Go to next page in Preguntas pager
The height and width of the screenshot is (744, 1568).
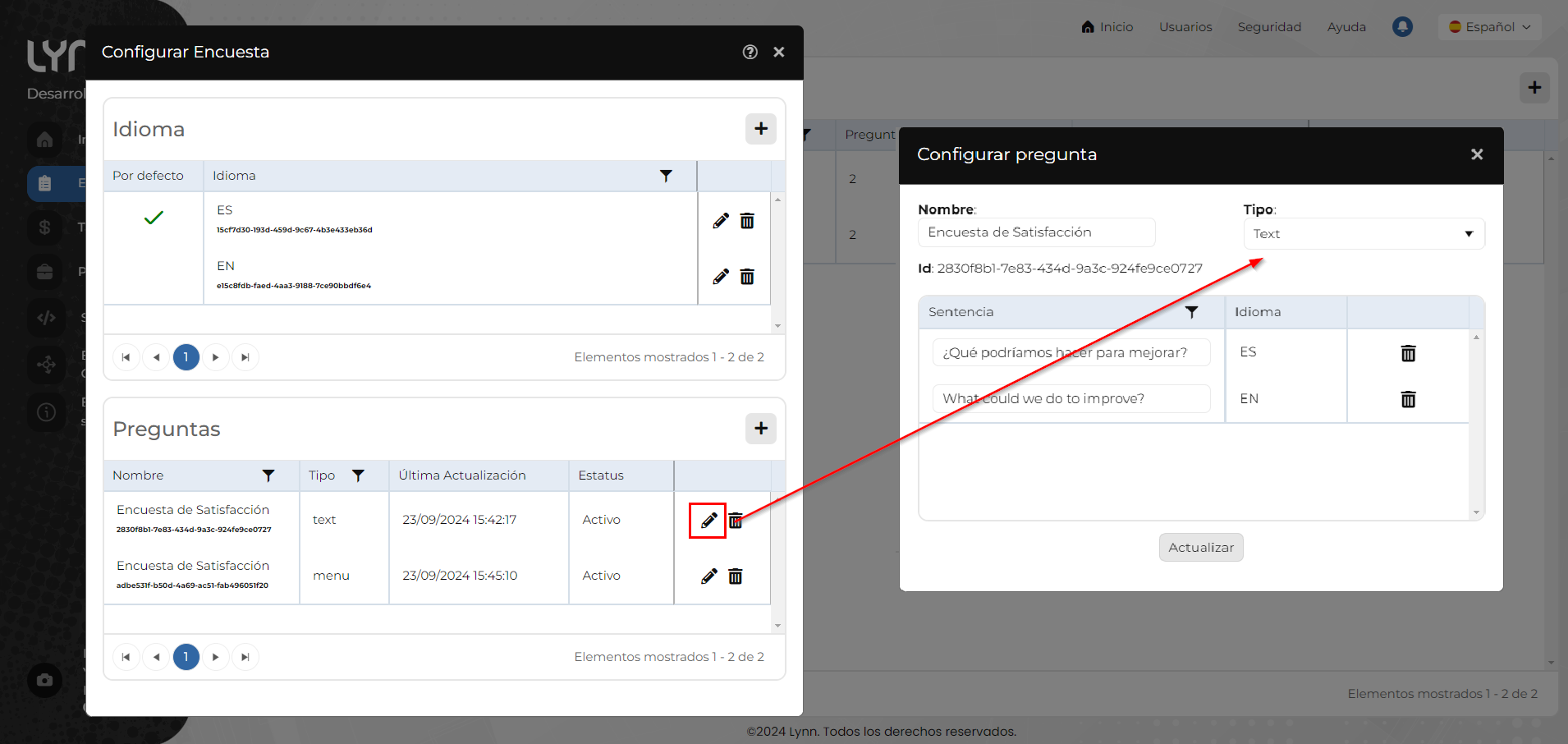point(215,657)
